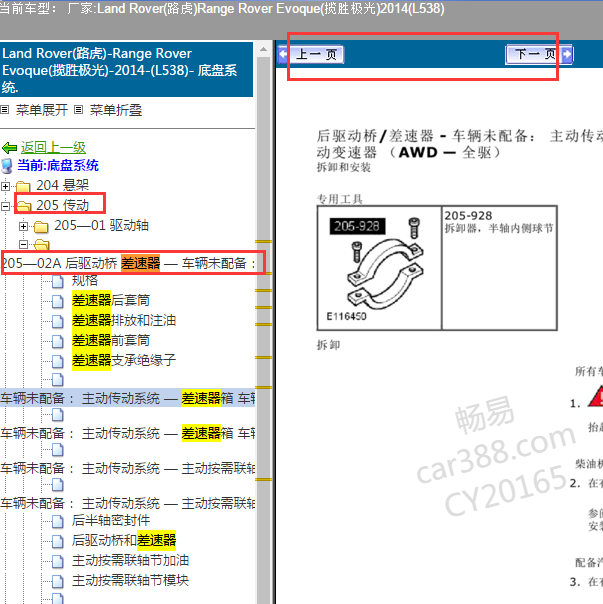Viewport: 603px width, 604px height.
Task: Open the 差速器后套筒 page
Action: click(x=111, y=300)
